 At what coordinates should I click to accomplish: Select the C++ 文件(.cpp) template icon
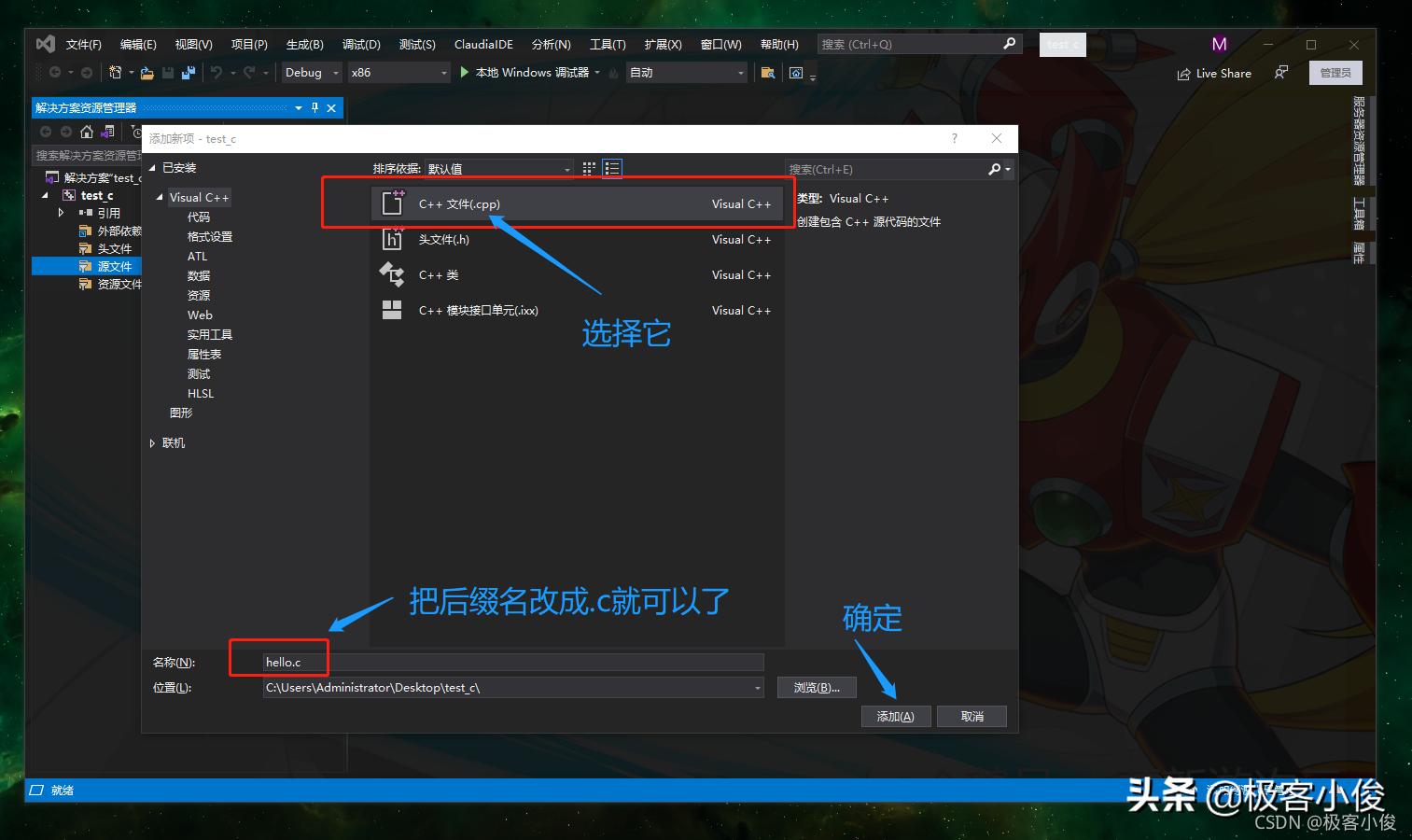(x=392, y=203)
